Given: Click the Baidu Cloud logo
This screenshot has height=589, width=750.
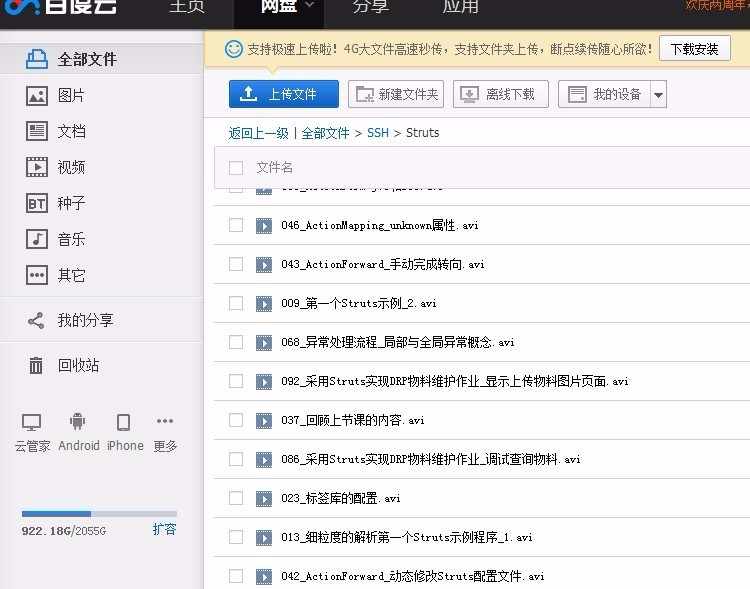Looking at the screenshot, I should click(60, 7).
